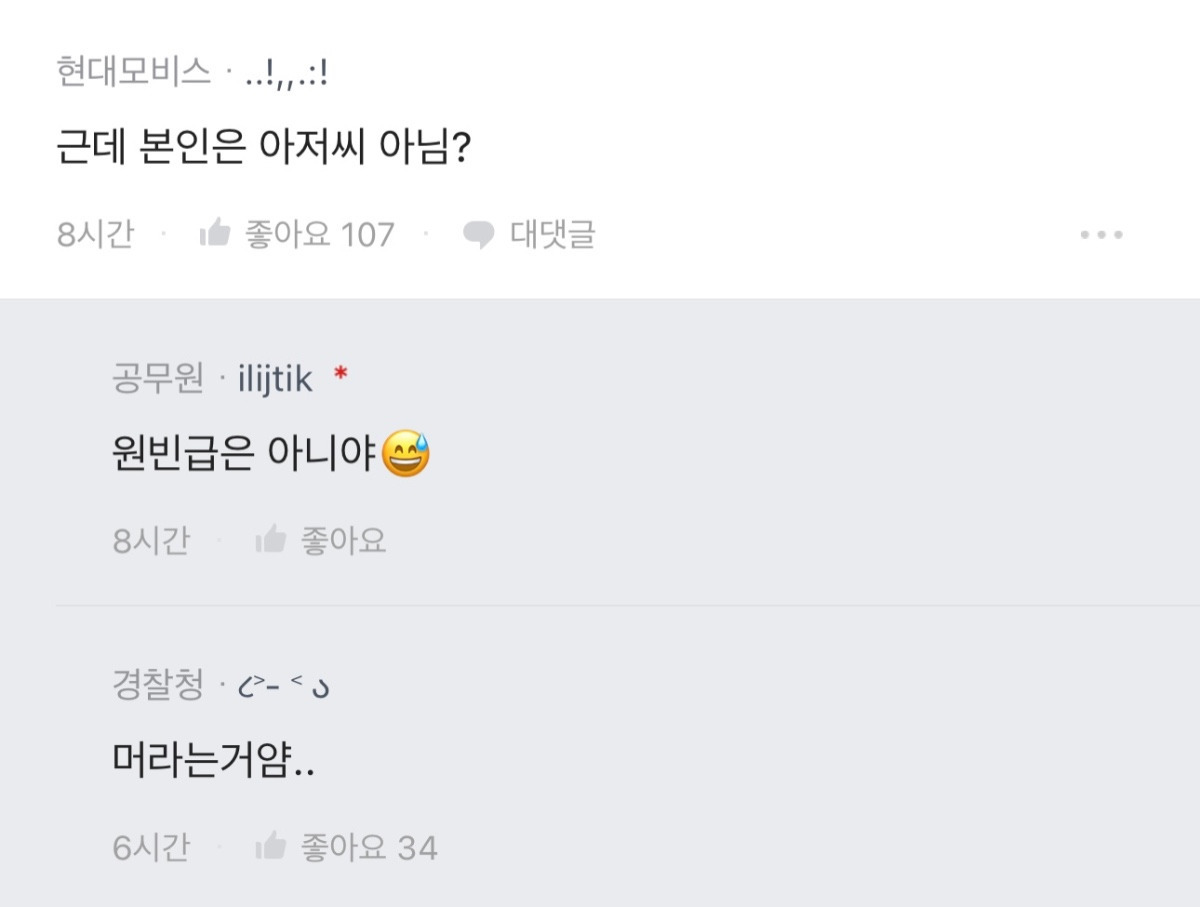Click reply text "머라는거얌.."
This screenshot has width=1200, height=907.
[214, 763]
